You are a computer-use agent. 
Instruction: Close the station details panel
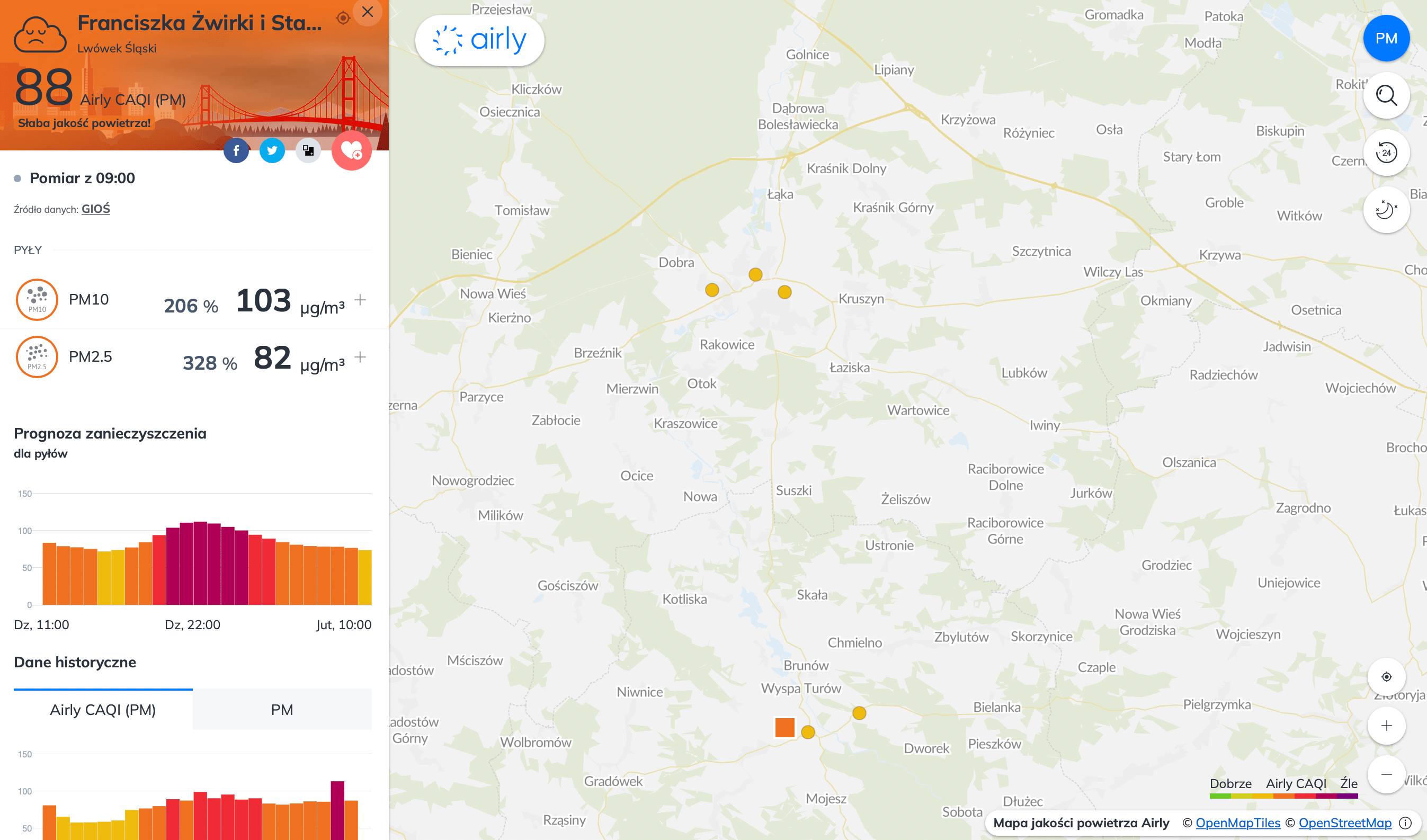click(367, 12)
